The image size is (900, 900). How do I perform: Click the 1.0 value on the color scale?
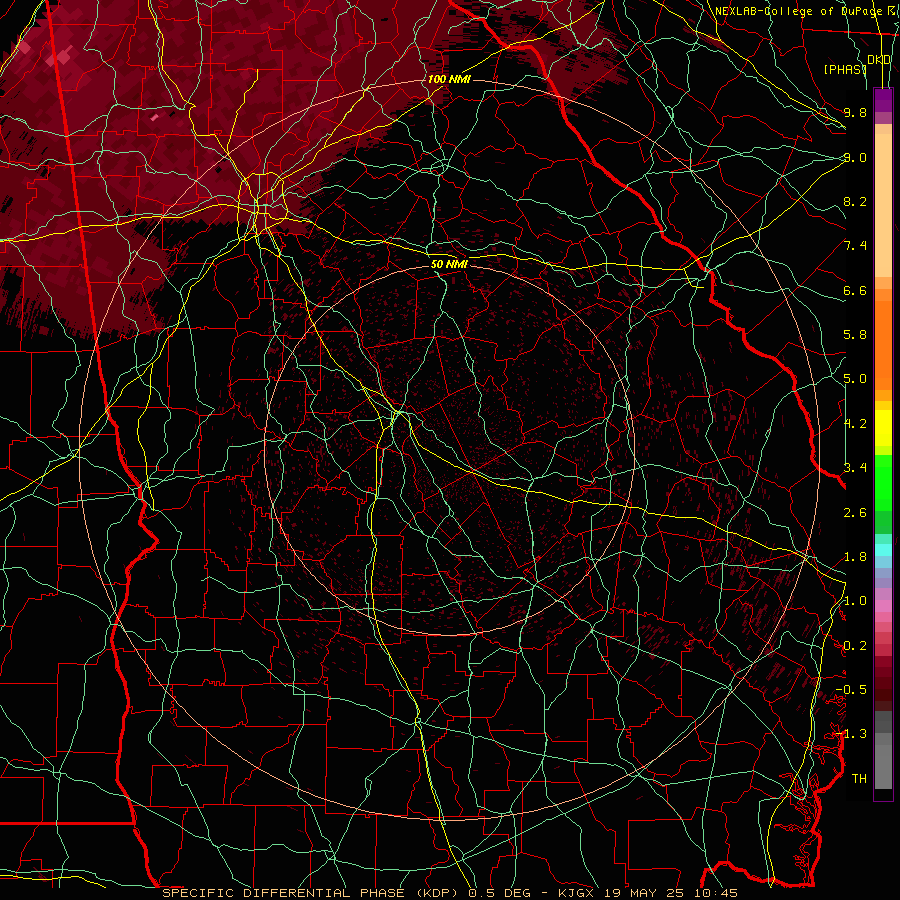855,601
